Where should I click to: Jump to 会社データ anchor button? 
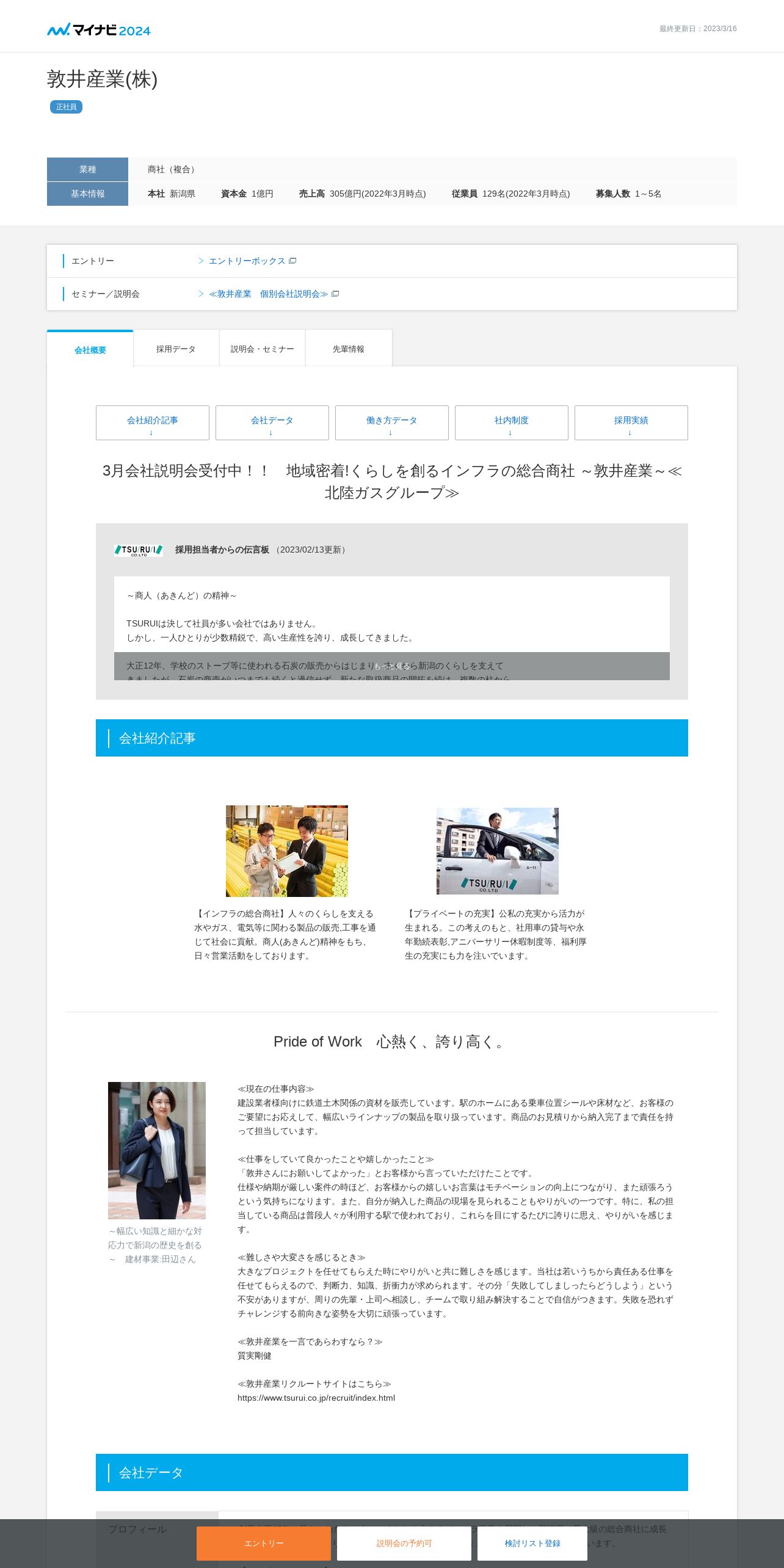272,423
